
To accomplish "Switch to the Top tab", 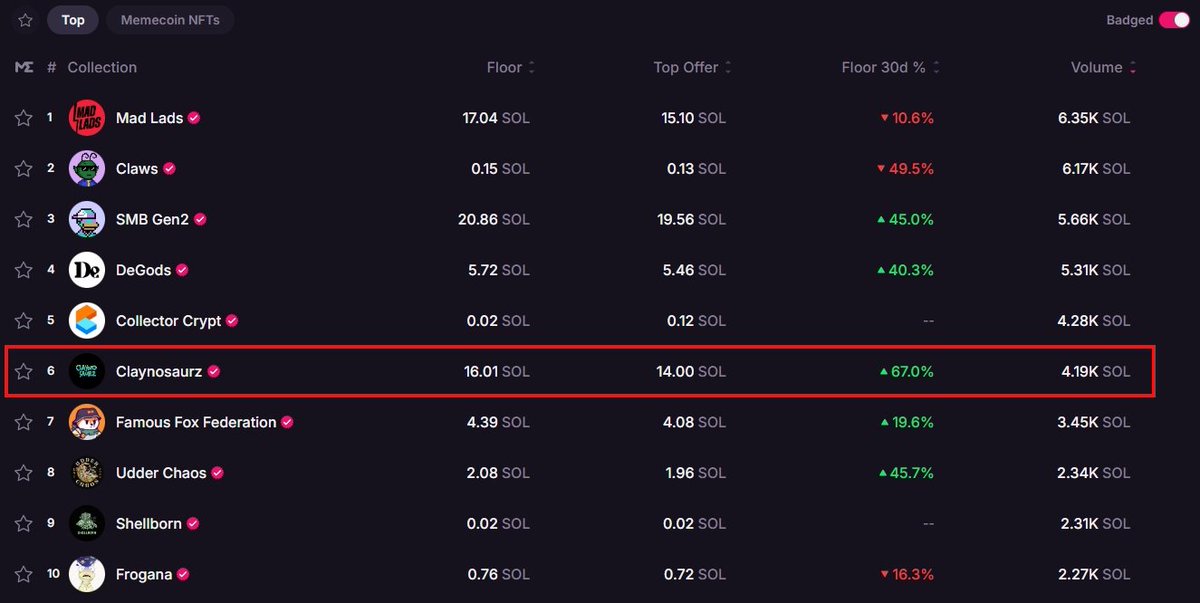I will point(73,20).
